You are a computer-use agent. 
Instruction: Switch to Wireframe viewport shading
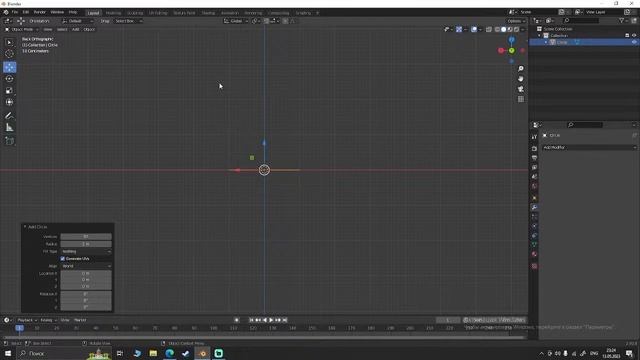(x=497, y=29)
